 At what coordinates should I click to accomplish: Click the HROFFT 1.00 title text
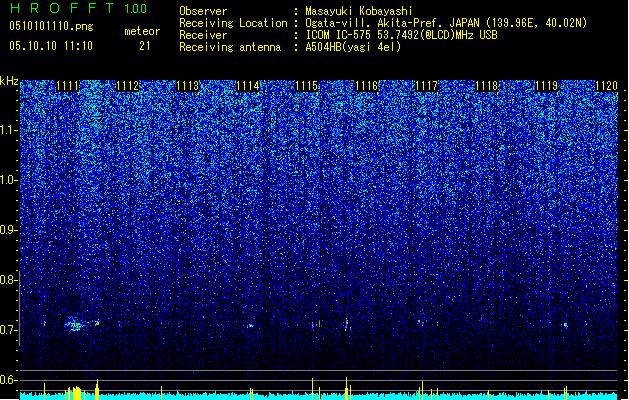pyautogui.click(x=78, y=8)
